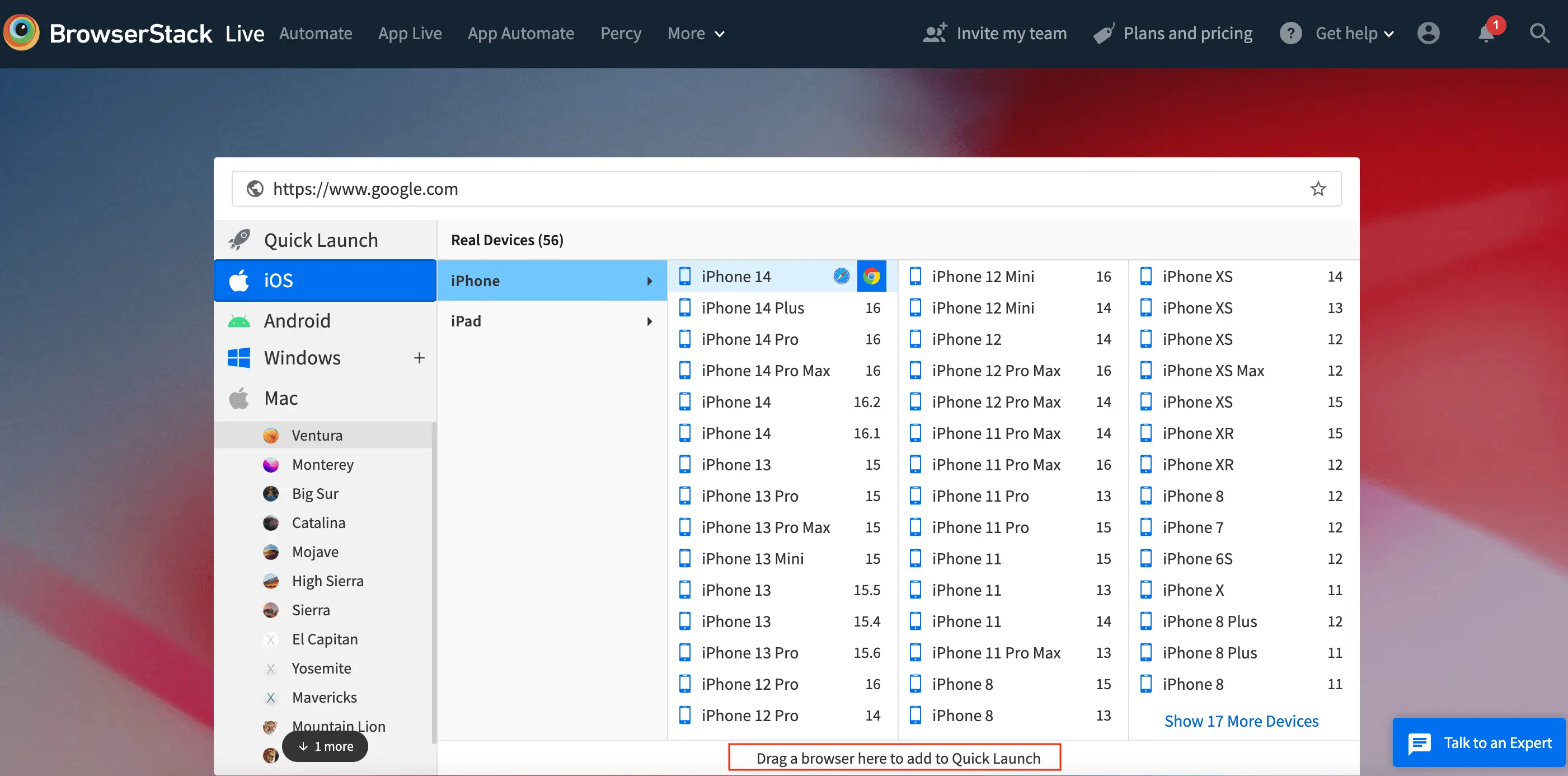Viewport: 1568px width, 776px height.
Task: Select iPhone 12 Pro Max version 16
Action: point(1012,370)
